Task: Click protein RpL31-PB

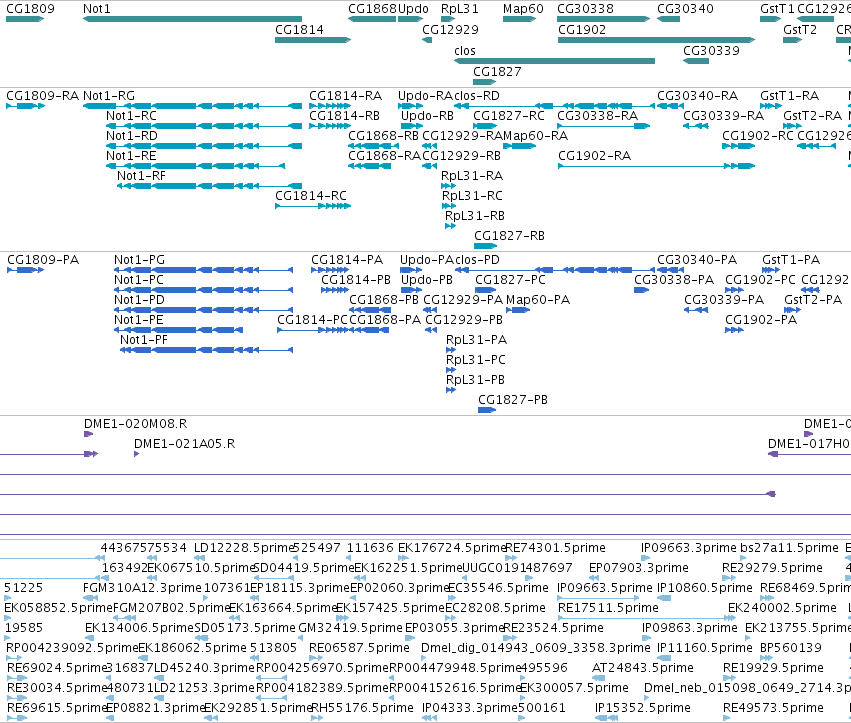Action: click(x=451, y=390)
